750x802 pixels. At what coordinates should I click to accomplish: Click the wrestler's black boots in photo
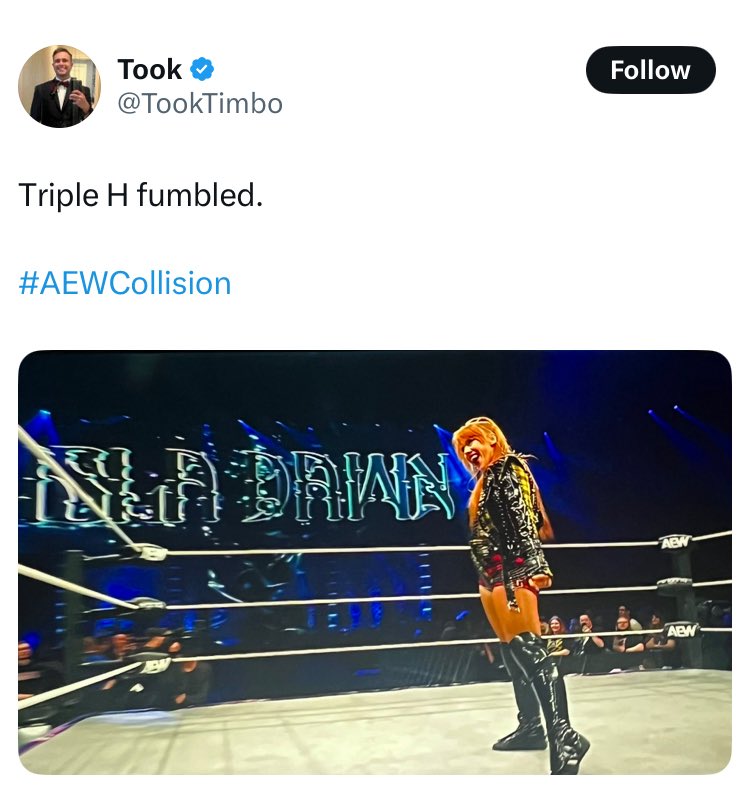(542, 703)
